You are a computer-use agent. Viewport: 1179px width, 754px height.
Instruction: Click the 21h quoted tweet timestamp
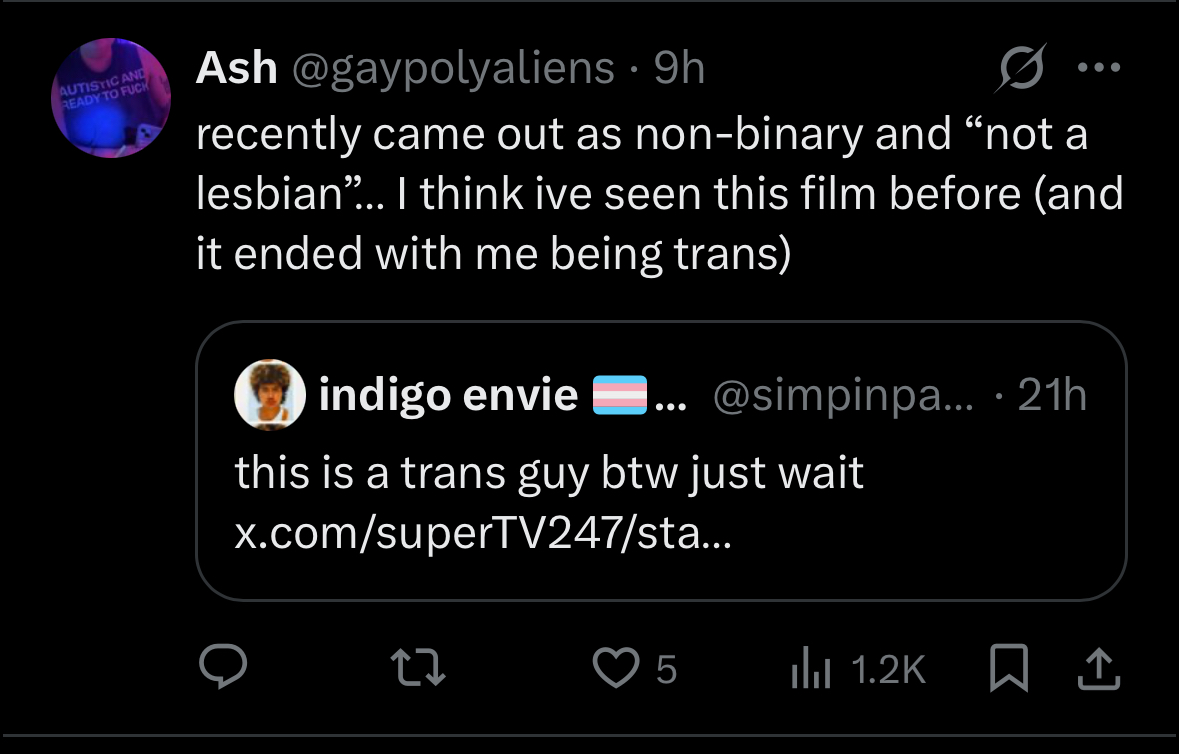[1052, 395]
